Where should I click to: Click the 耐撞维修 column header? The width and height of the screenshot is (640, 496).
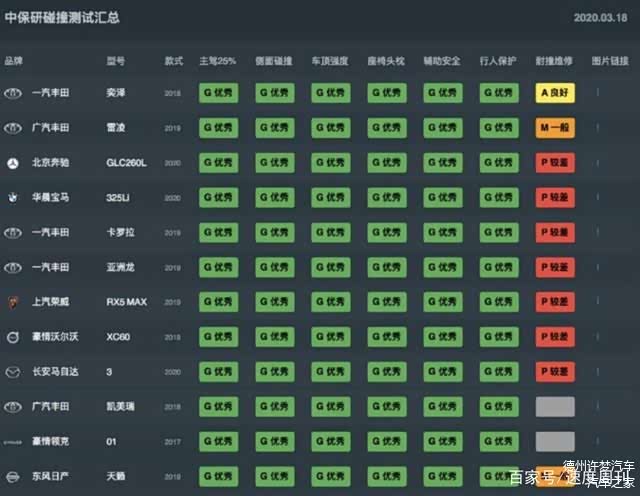pos(554,61)
